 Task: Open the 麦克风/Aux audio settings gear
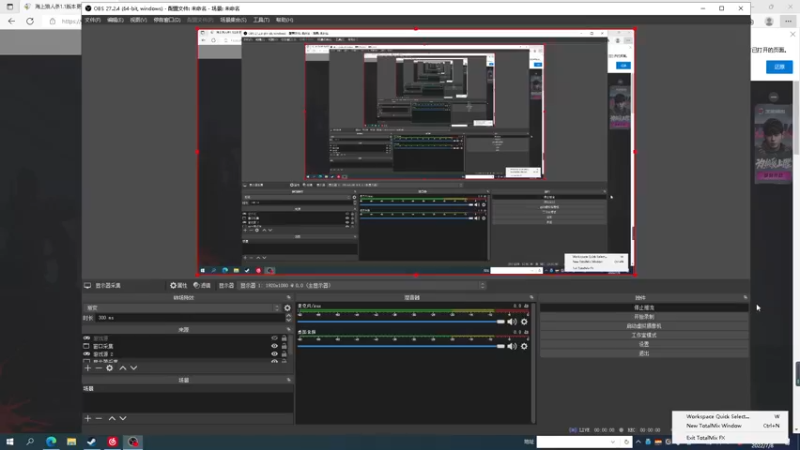524,322
